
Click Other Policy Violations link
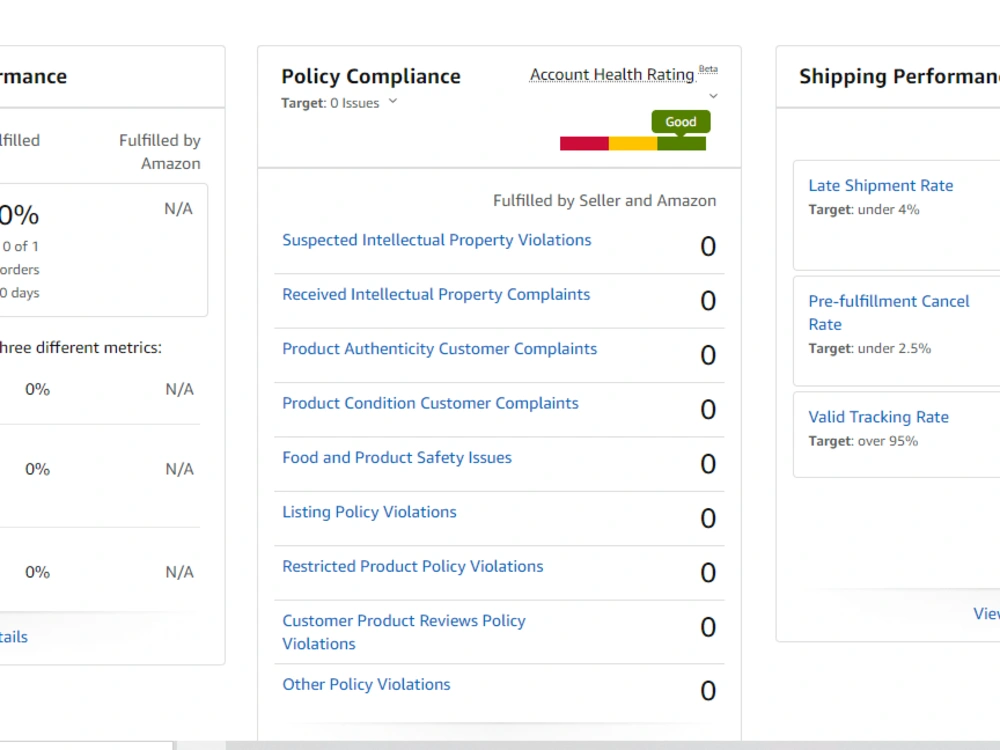click(x=366, y=684)
